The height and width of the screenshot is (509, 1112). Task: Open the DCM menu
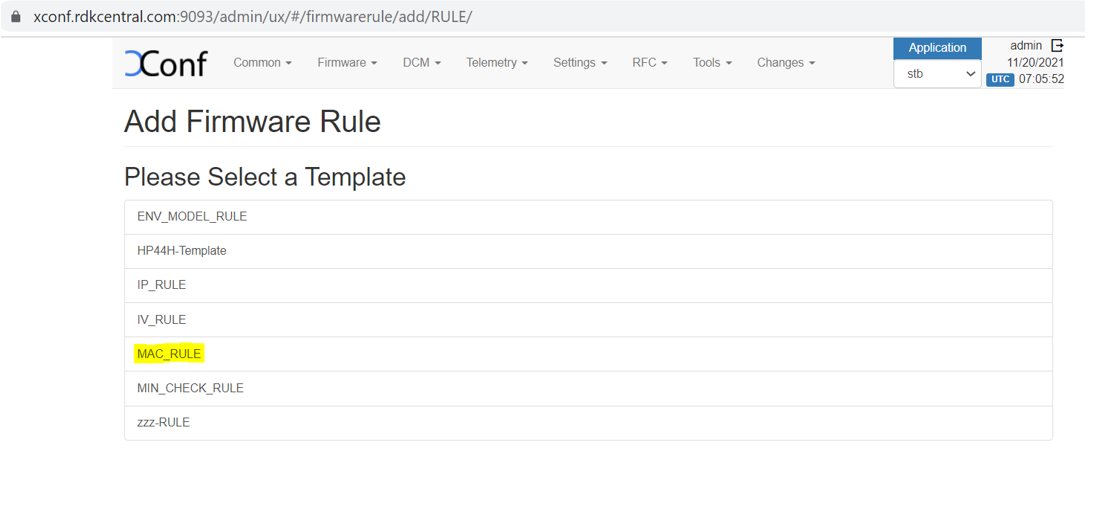pos(421,63)
